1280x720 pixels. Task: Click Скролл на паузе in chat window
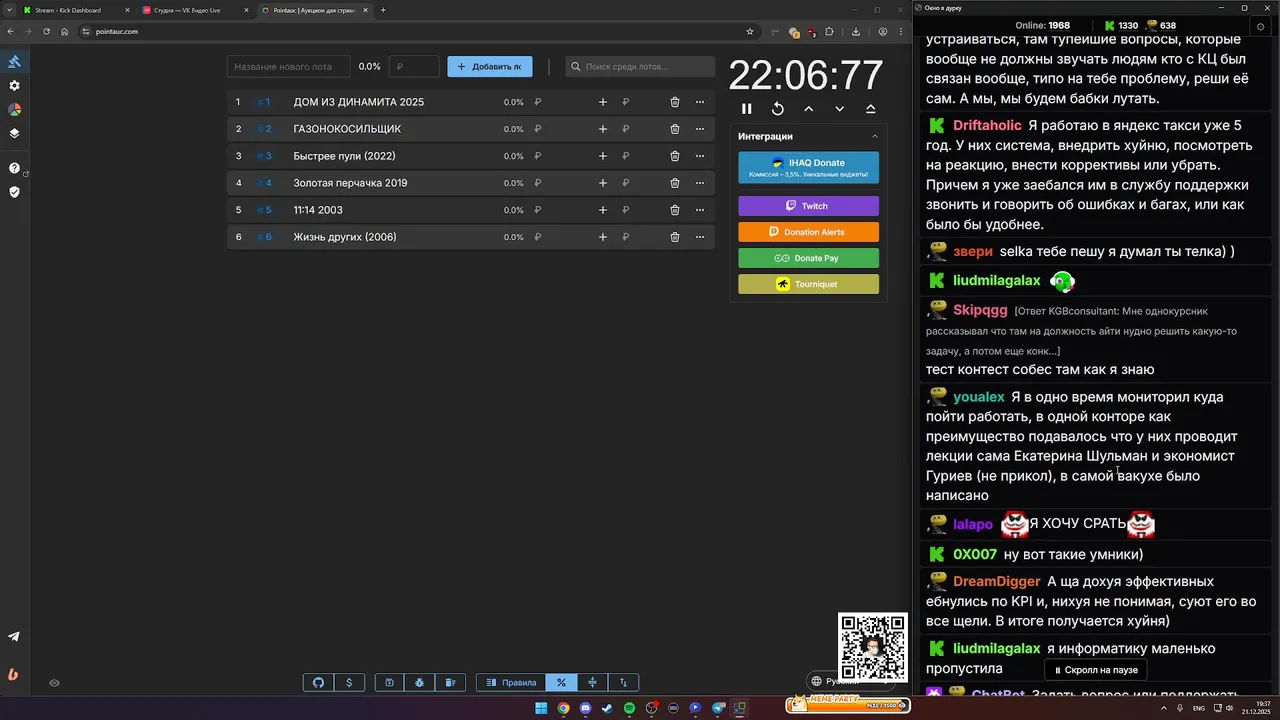click(x=1095, y=670)
